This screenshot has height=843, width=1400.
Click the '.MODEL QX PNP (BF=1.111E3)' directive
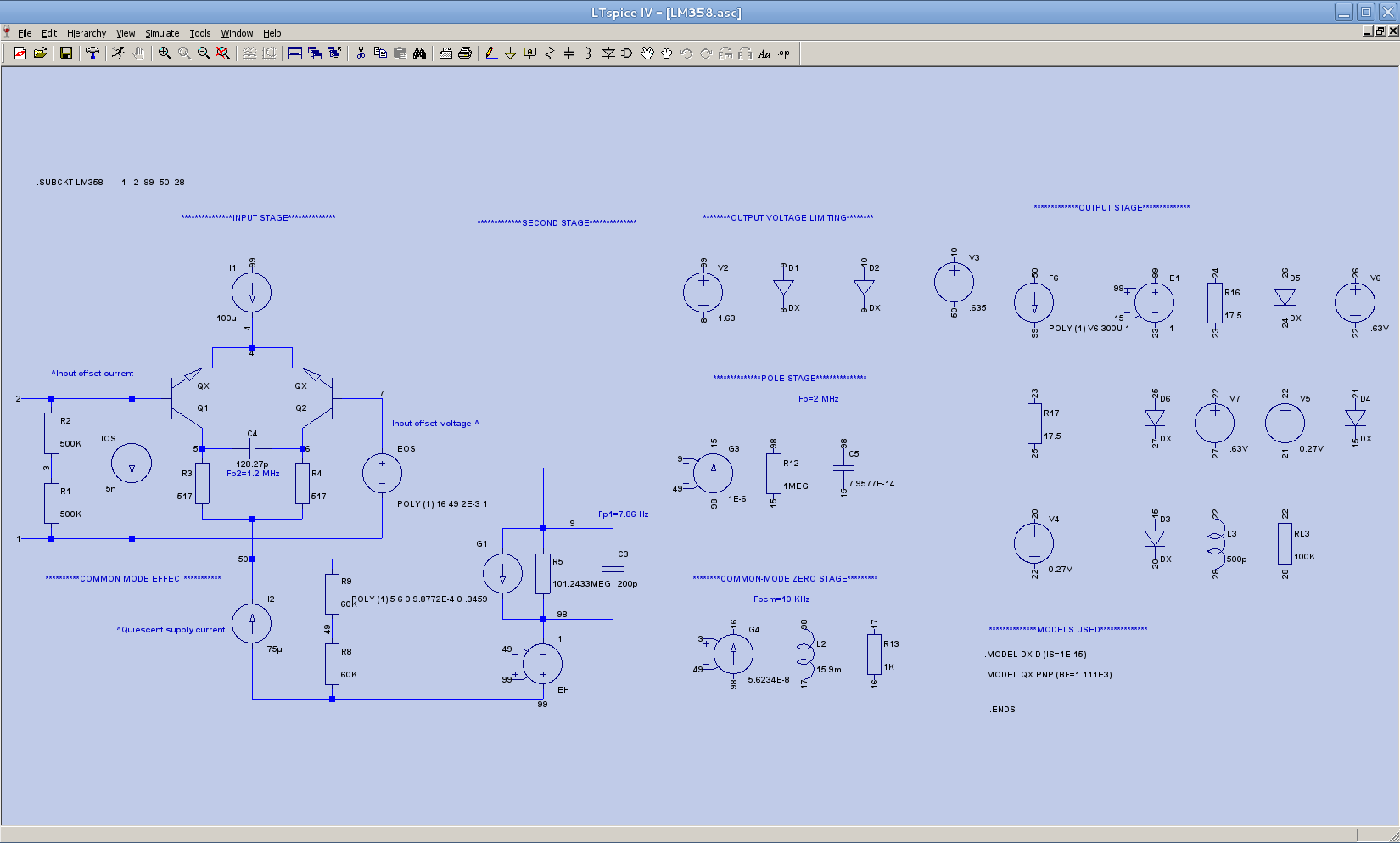click(x=1048, y=675)
